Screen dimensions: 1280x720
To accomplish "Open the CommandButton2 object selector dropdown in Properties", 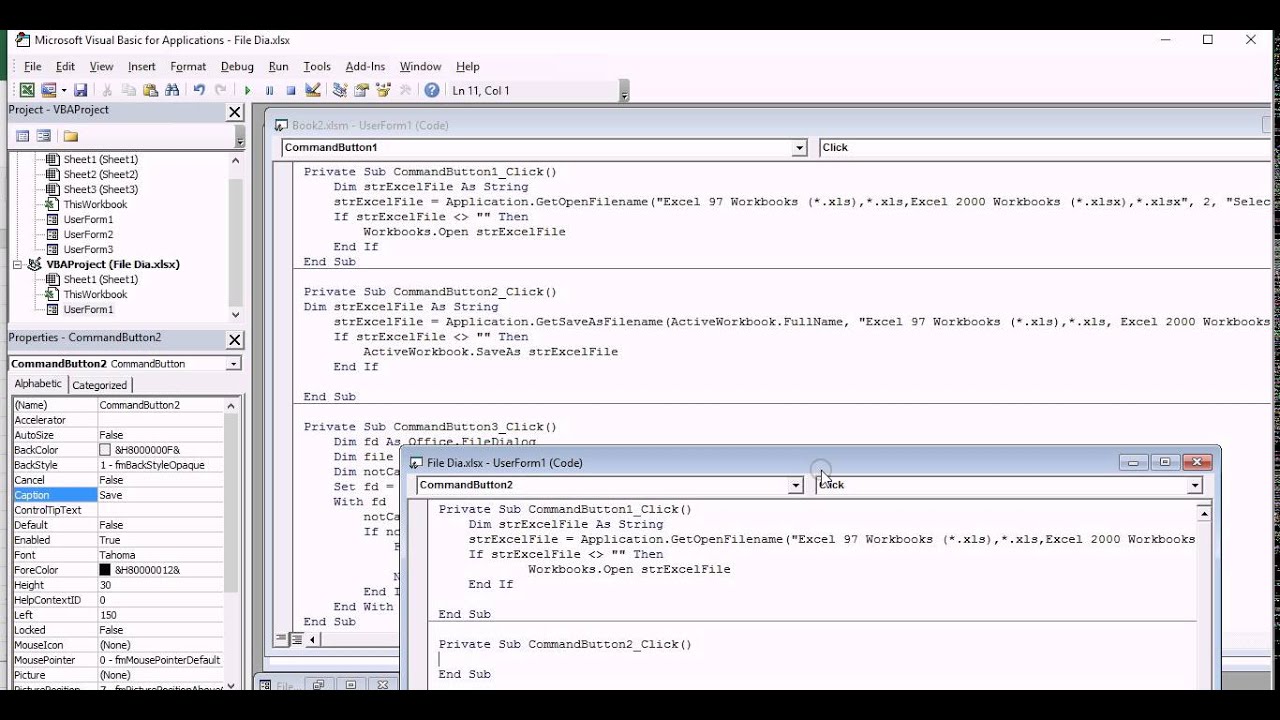I will click(233, 363).
